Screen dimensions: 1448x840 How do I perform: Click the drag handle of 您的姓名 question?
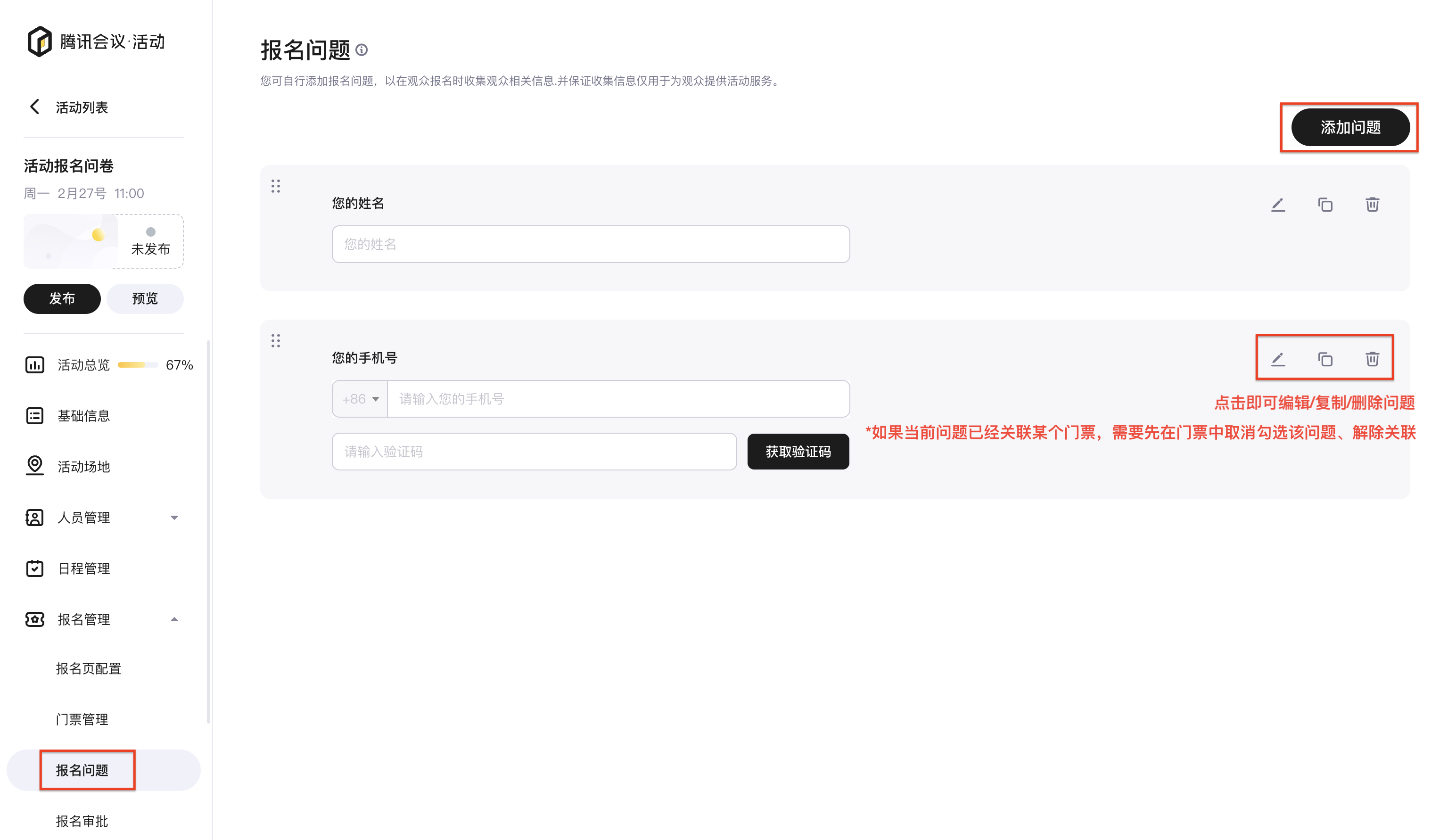click(x=276, y=186)
